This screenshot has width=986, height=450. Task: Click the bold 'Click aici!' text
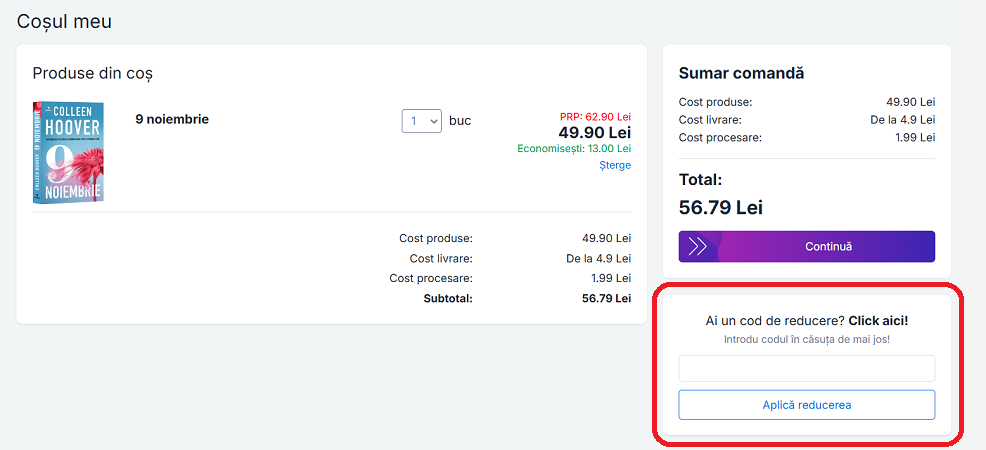coord(878,321)
